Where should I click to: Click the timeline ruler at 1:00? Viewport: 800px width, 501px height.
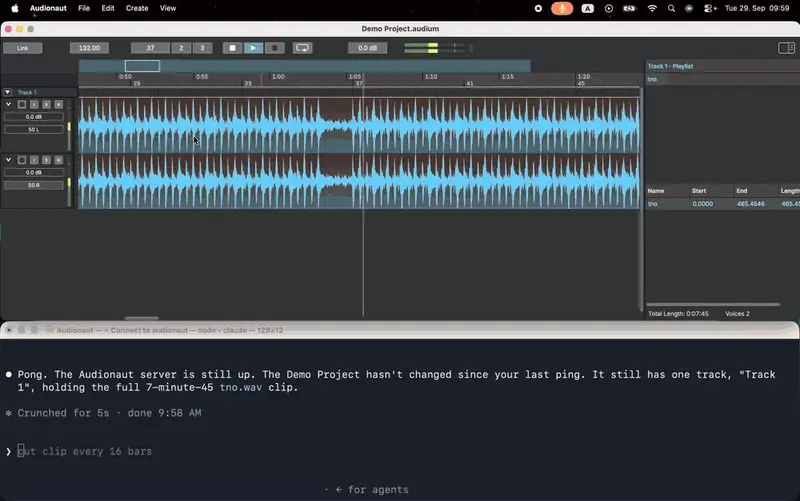[278, 77]
